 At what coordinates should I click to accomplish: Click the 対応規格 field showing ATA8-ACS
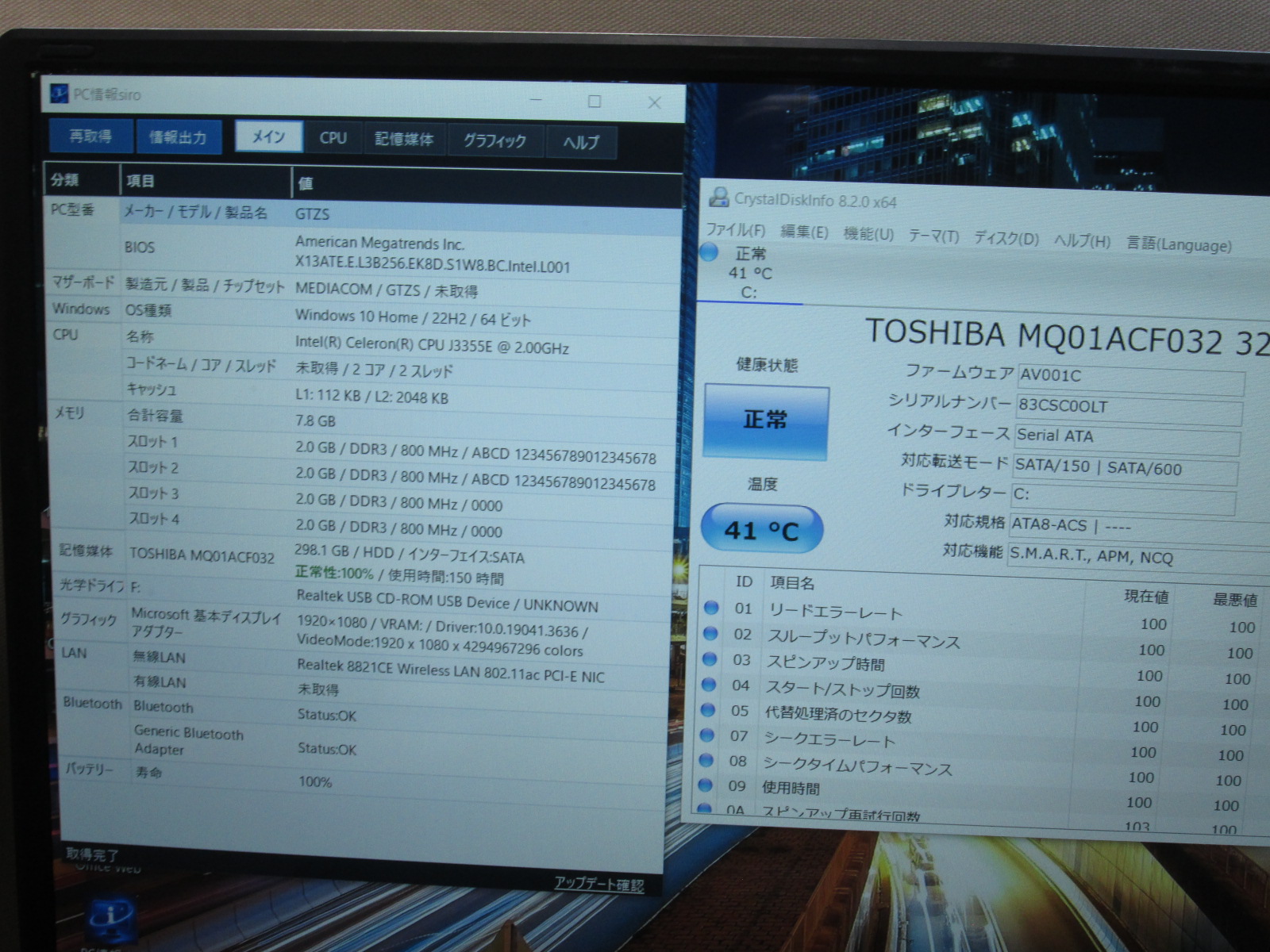pos(1138,528)
